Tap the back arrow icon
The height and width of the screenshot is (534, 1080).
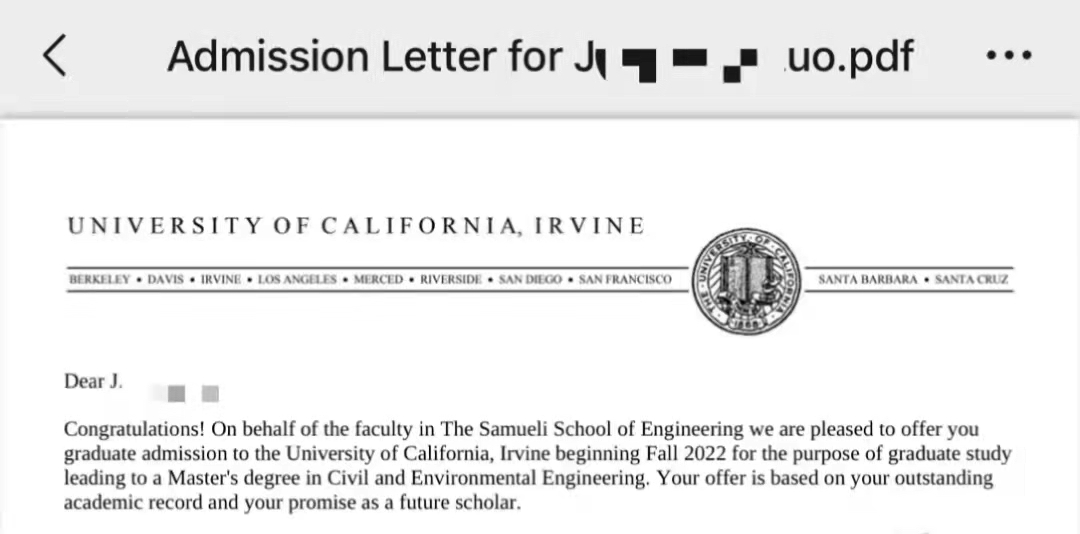pos(55,55)
